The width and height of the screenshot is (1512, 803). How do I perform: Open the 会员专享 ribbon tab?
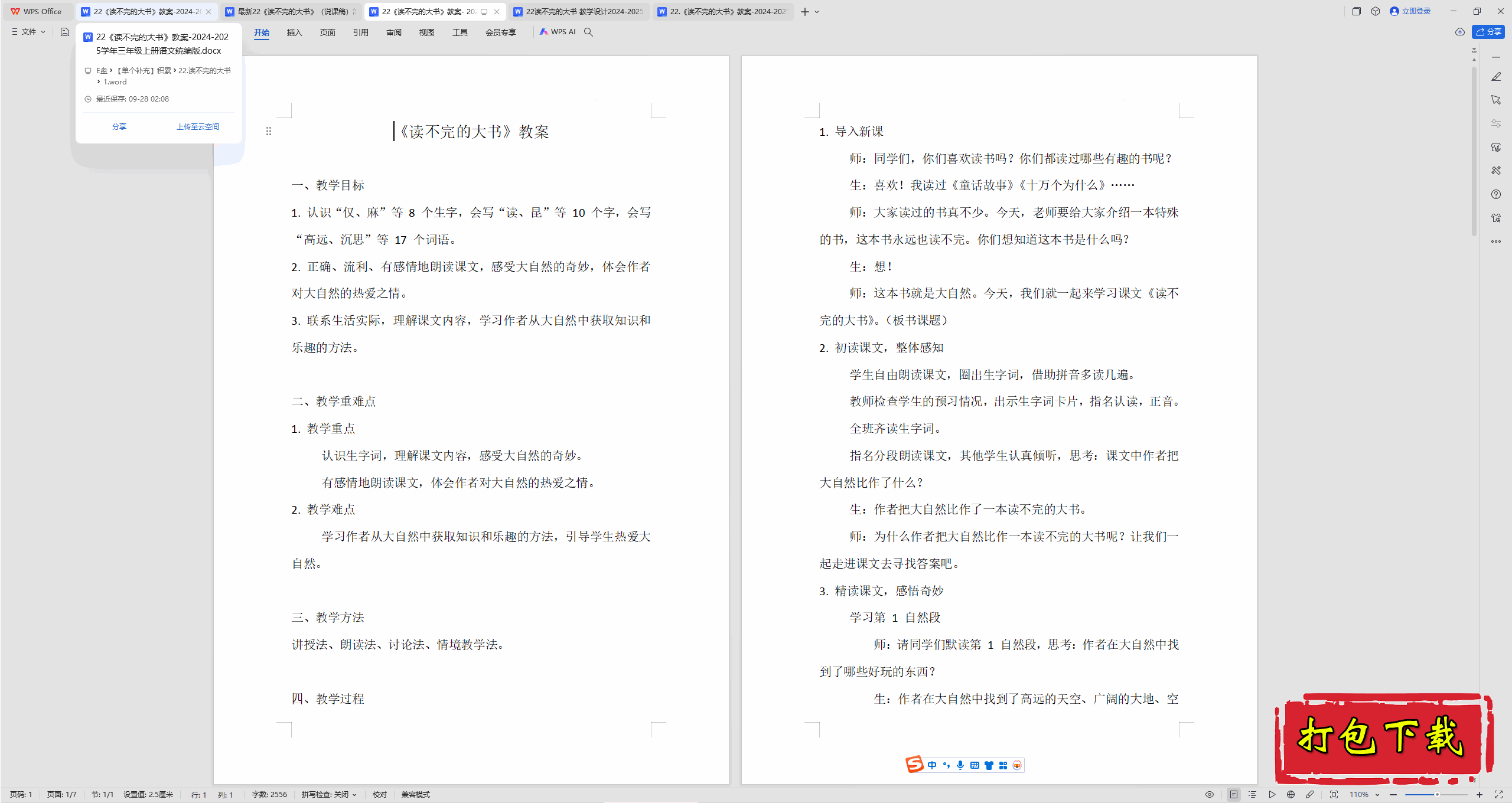coord(500,32)
